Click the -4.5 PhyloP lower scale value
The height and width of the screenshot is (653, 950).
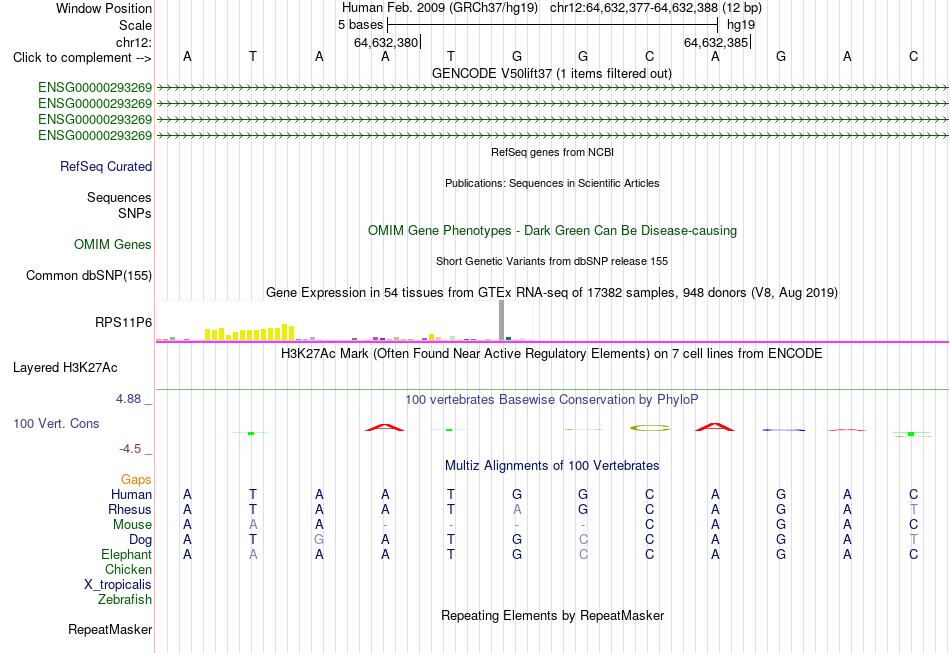point(130,449)
